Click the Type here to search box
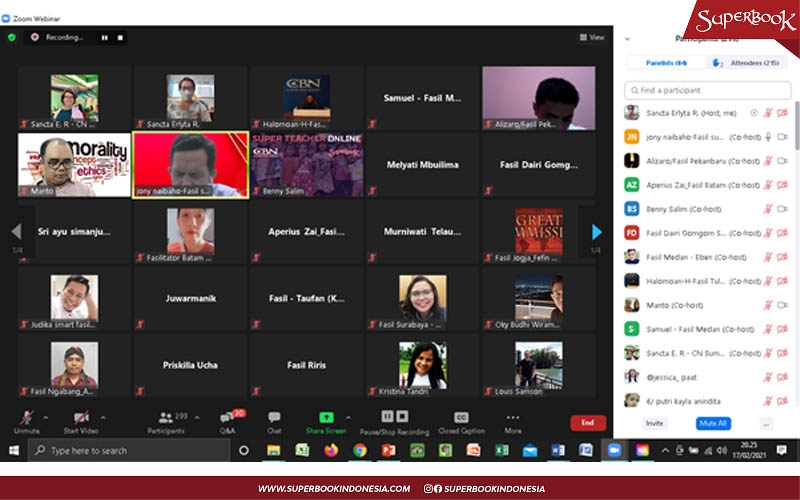Screen dimensions: 800x500 (x=130, y=451)
